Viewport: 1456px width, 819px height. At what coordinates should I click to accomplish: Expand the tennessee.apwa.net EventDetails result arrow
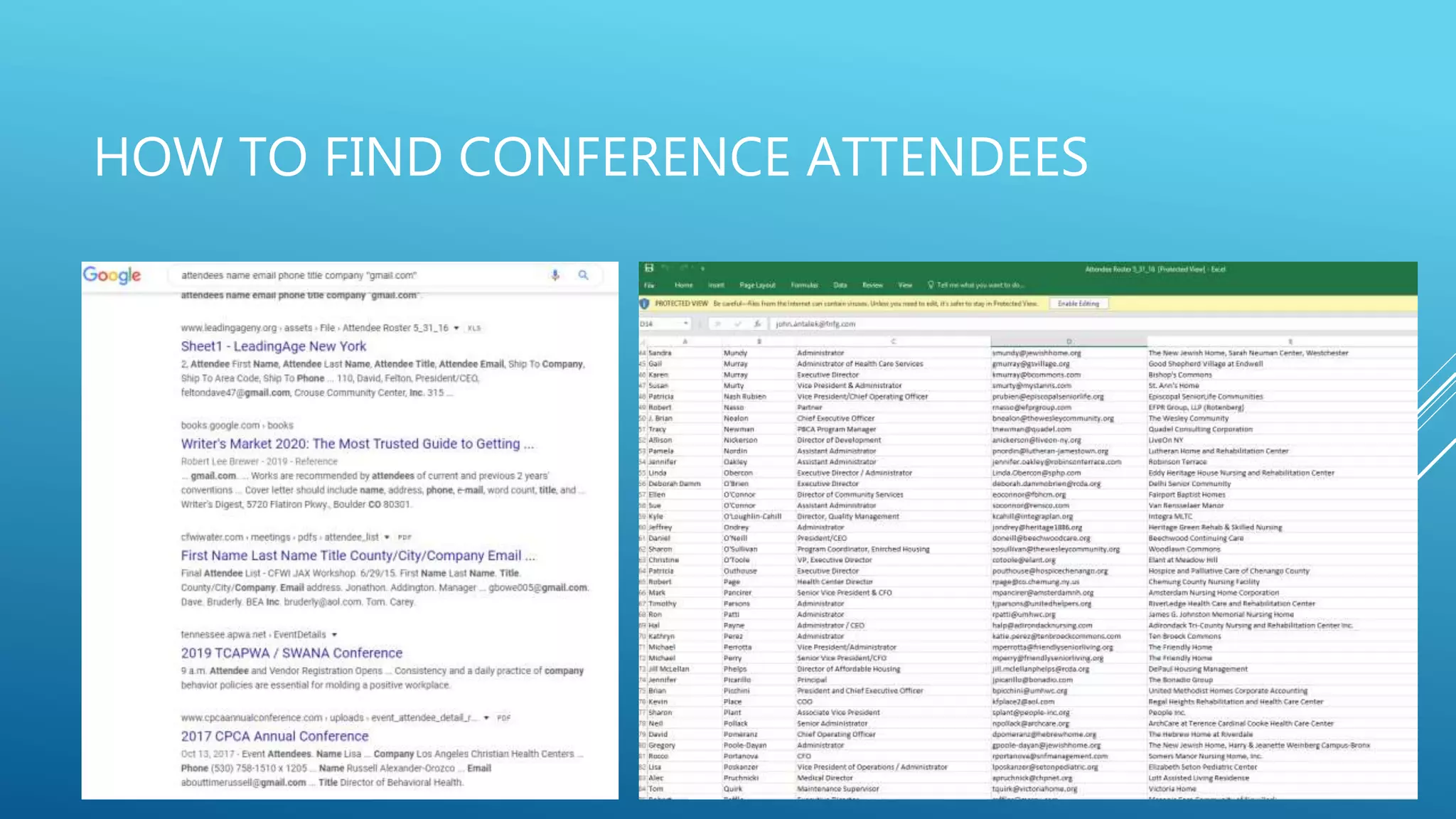pos(334,634)
